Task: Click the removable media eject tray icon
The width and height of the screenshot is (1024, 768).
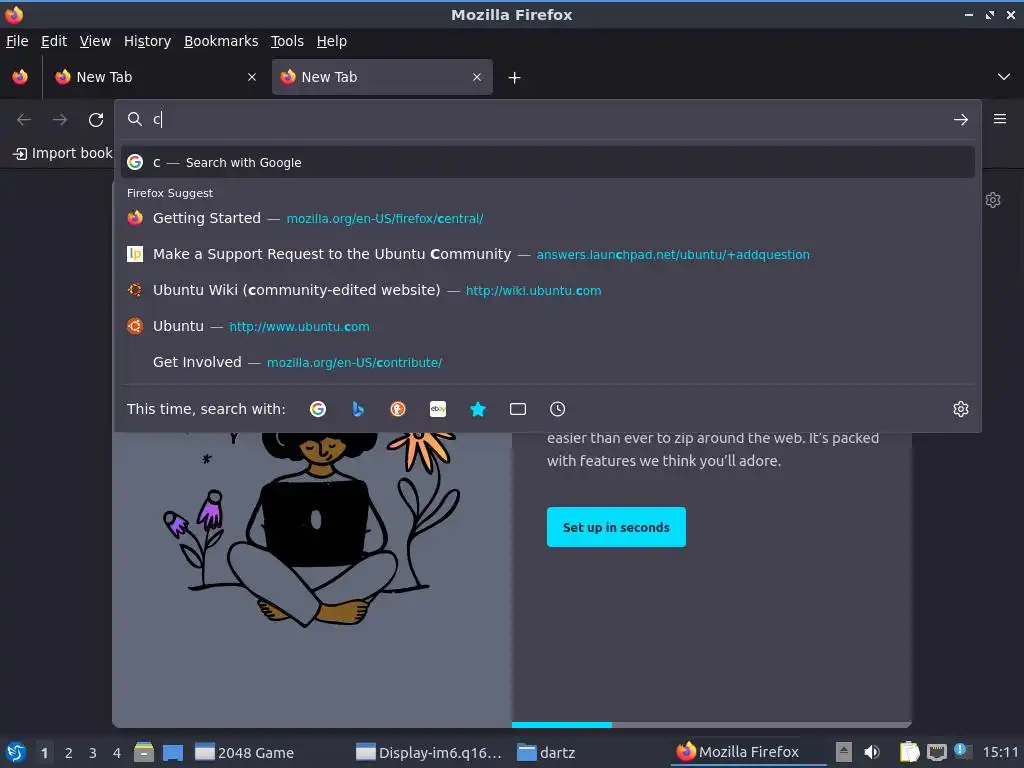Action: point(844,752)
